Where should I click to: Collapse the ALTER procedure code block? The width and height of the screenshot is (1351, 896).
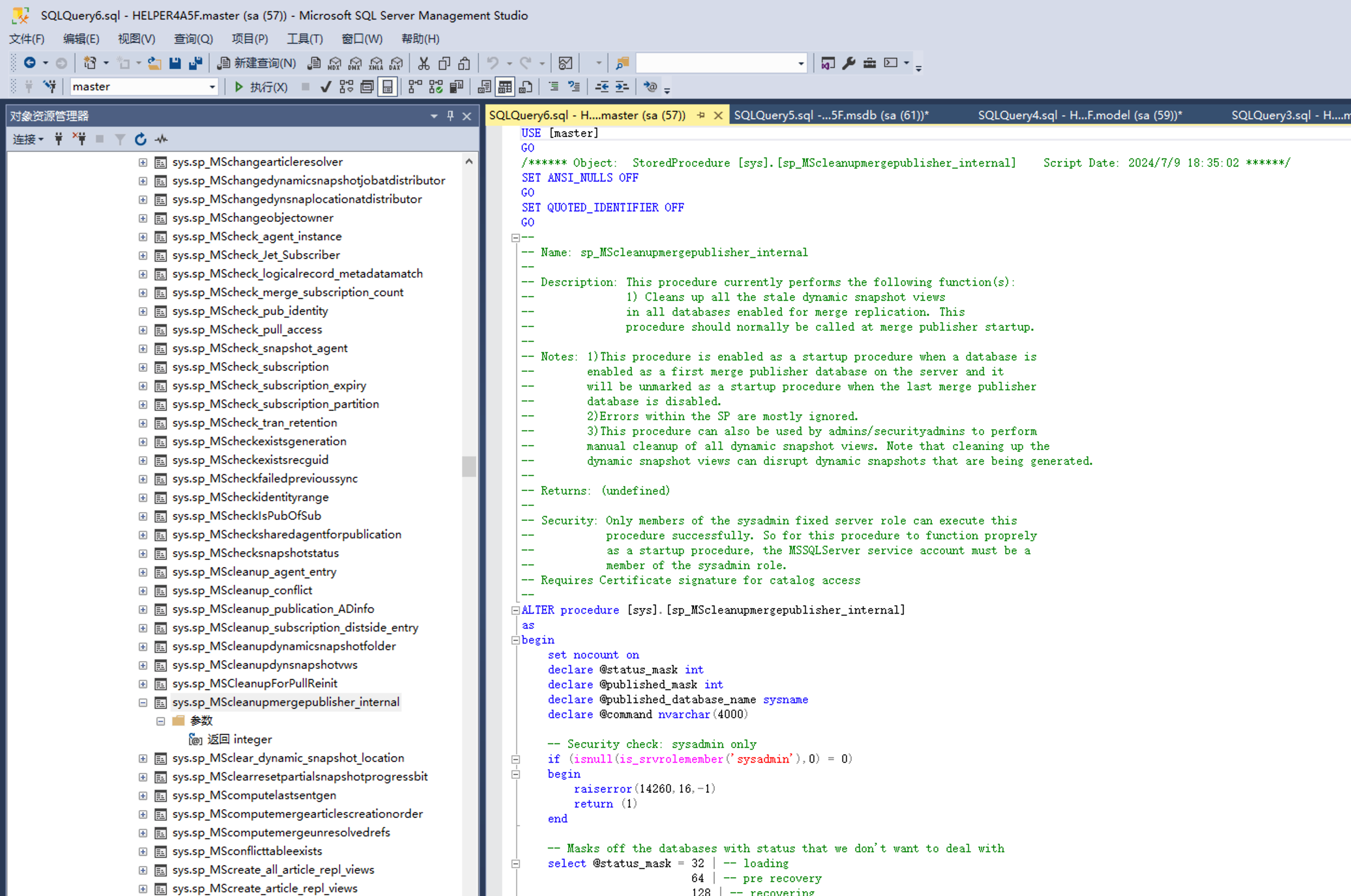pos(515,610)
